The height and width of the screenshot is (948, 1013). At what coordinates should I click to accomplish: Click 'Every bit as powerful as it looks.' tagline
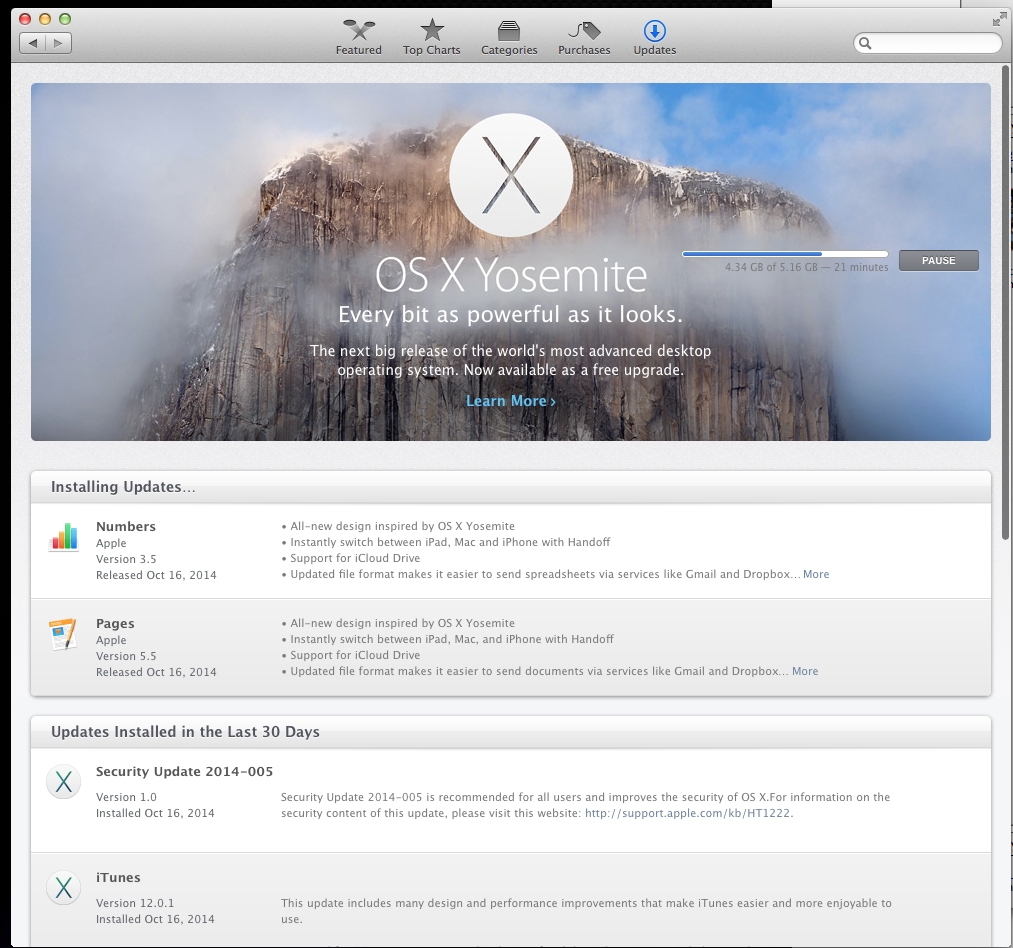click(x=510, y=314)
